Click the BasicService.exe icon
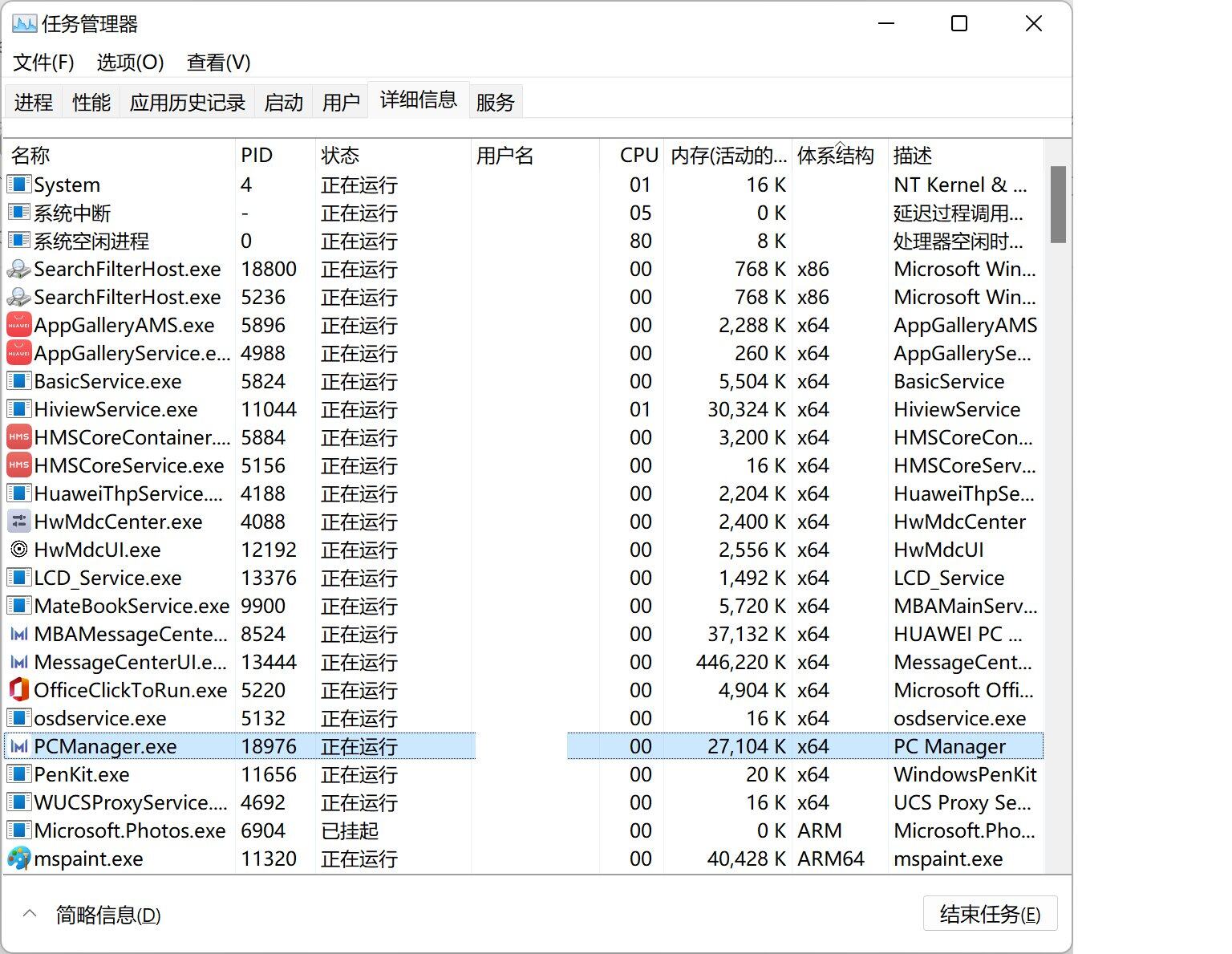1232x954 pixels. (x=19, y=381)
